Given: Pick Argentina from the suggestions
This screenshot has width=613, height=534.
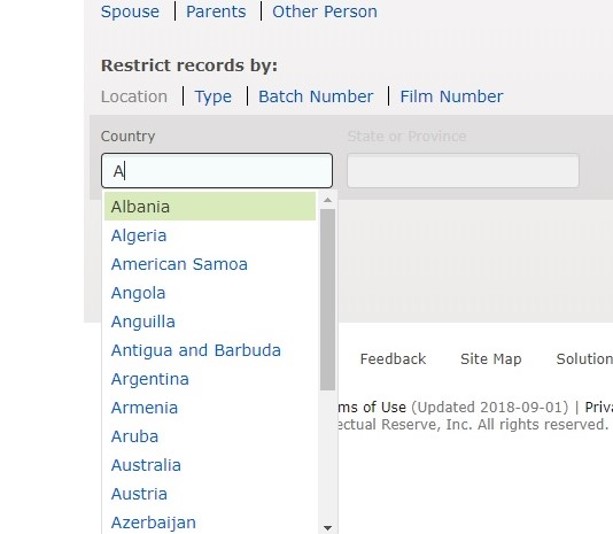Looking at the screenshot, I should [x=150, y=379].
